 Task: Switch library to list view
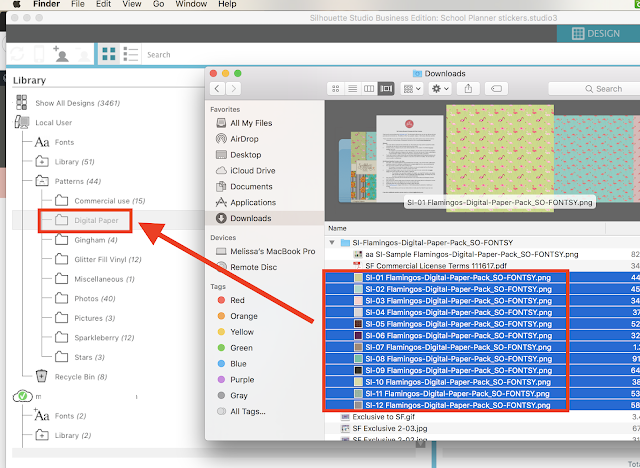[x=131, y=54]
